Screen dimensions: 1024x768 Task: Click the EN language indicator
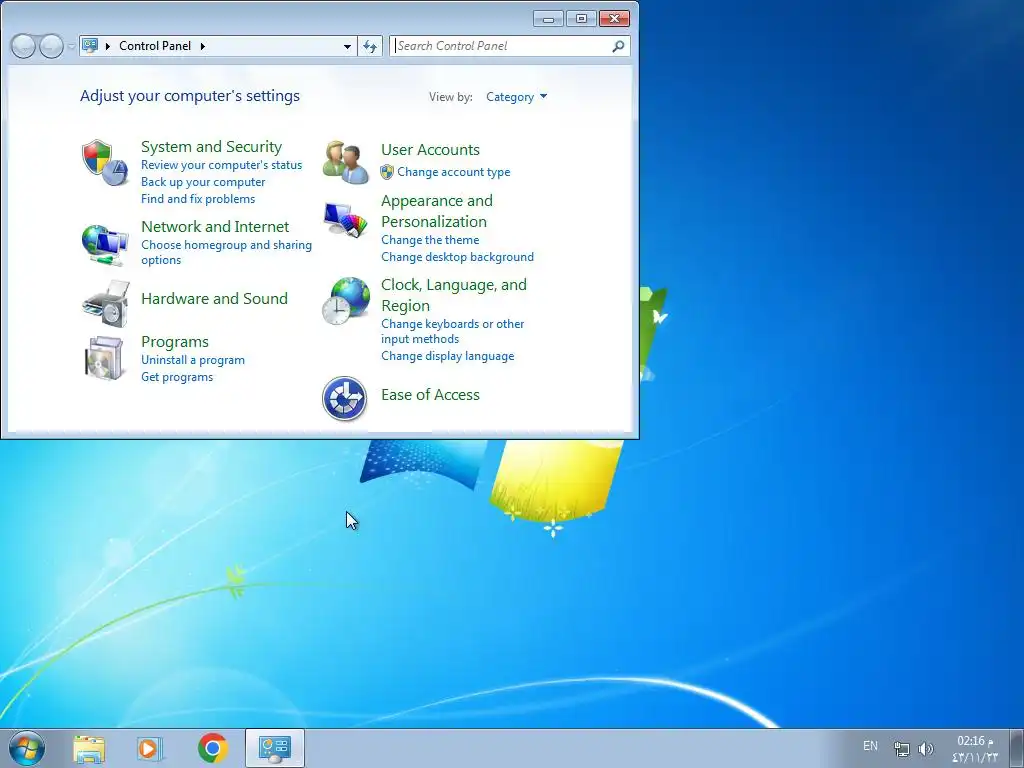[x=870, y=746]
